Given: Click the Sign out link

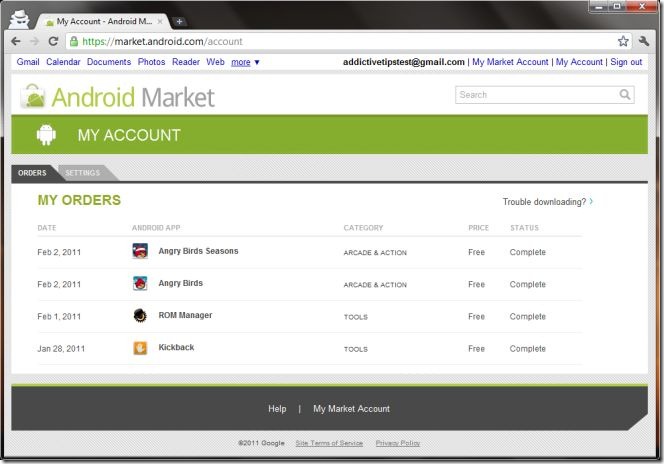Looking at the screenshot, I should coord(626,62).
